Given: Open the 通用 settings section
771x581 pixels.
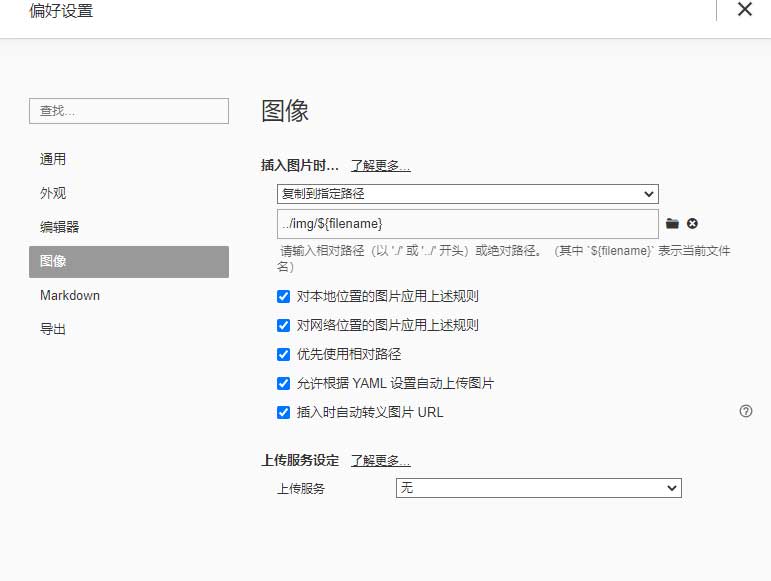Looking at the screenshot, I should tap(53, 159).
